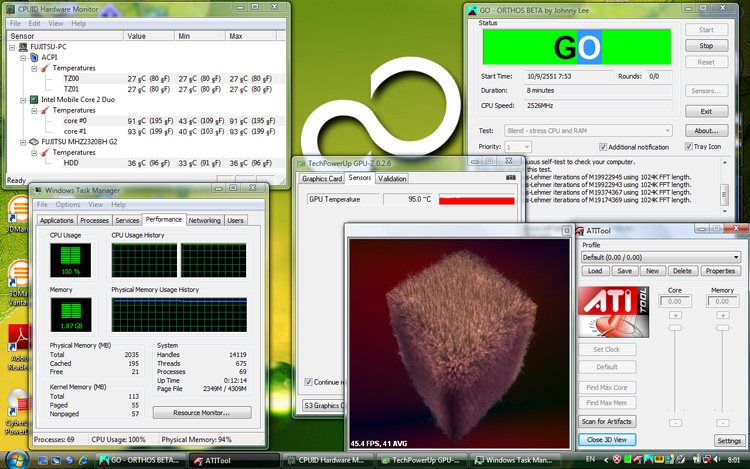750x469 pixels.
Task: Open the Adobe Reader desktop shortcut
Action: click(18, 347)
